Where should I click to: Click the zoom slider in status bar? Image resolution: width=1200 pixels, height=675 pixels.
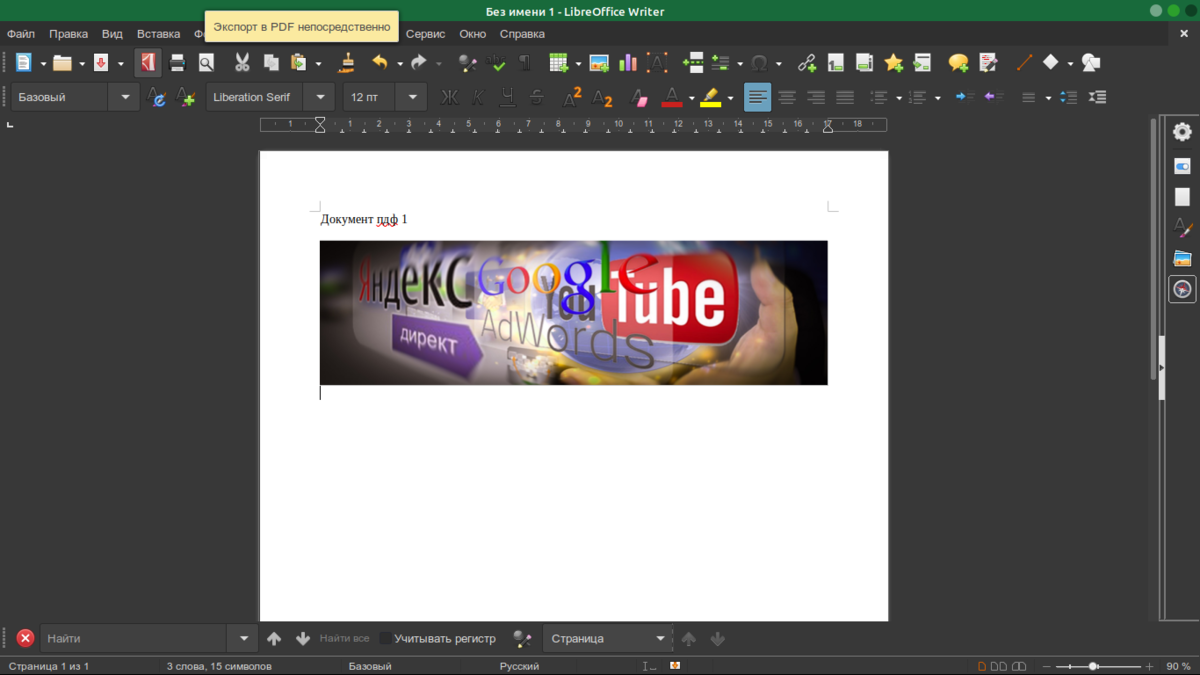coord(1094,666)
